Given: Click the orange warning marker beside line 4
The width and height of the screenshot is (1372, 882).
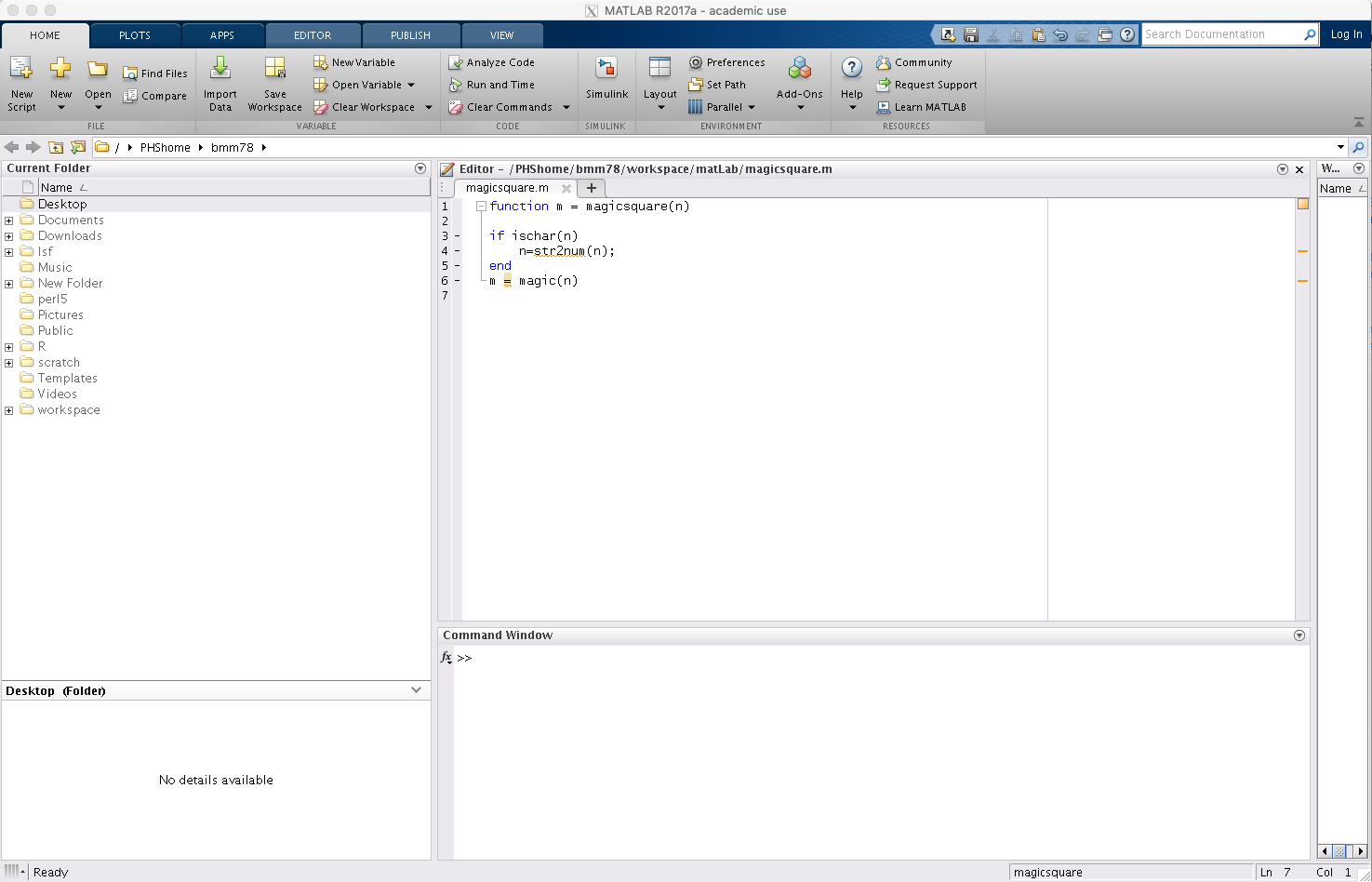Looking at the screenshot, I should [1302, 251].
